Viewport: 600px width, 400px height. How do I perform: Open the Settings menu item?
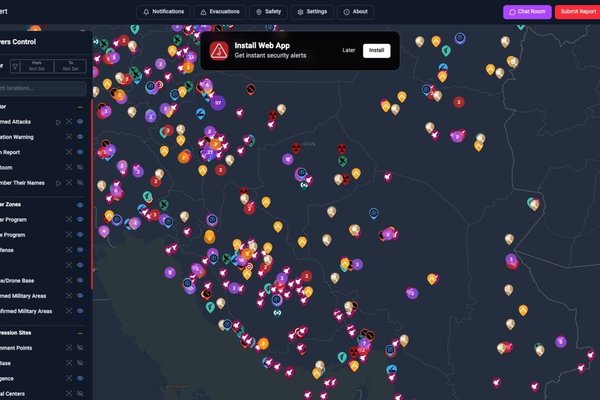click(x=312, y=12)
